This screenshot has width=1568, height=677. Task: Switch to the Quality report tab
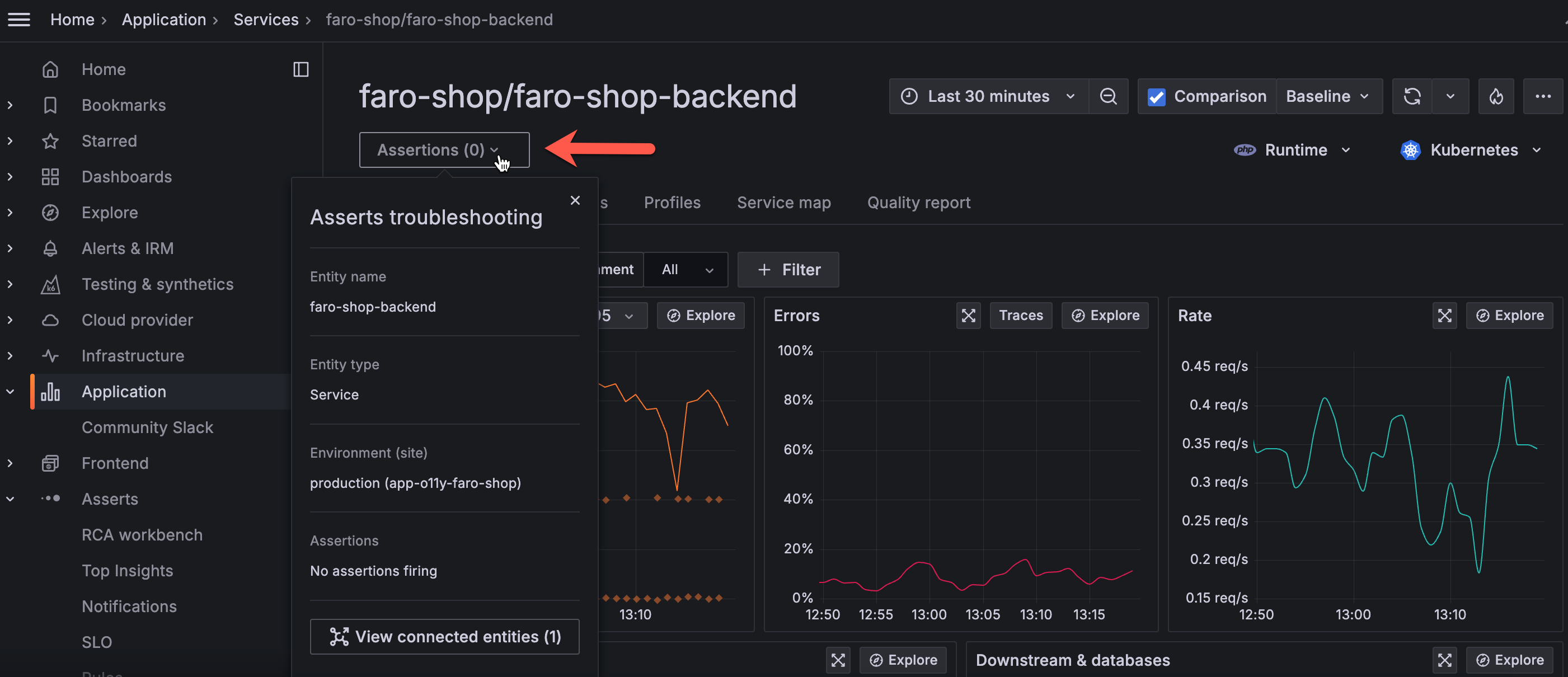(x=918, y=203)
